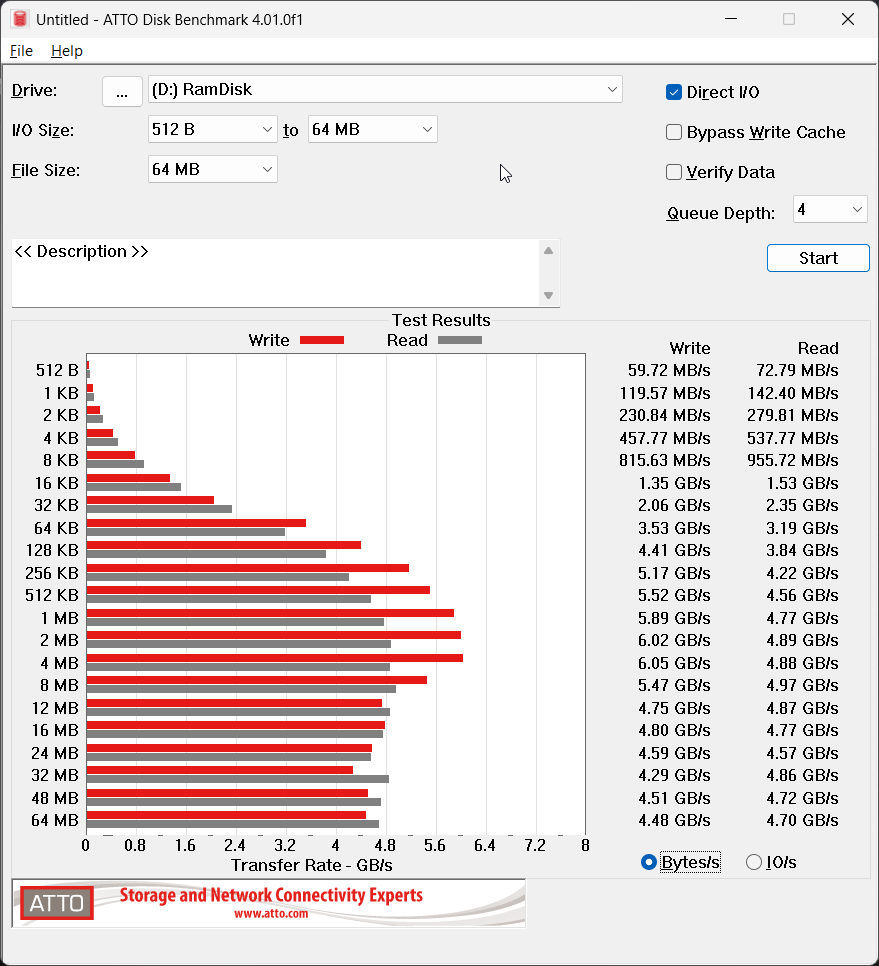
Task: Click the 128 KB row label
Action: coord(52,550)
